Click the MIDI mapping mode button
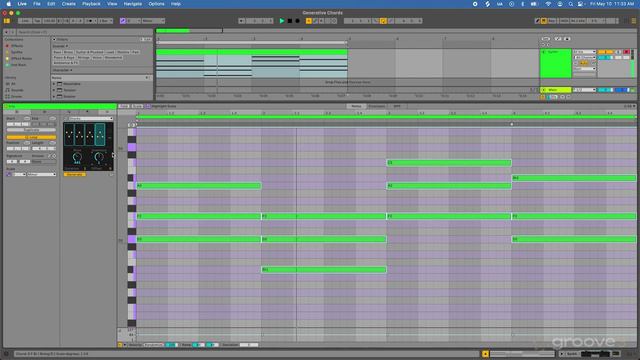The image size is (640, 360). click(x=564, y=21)
